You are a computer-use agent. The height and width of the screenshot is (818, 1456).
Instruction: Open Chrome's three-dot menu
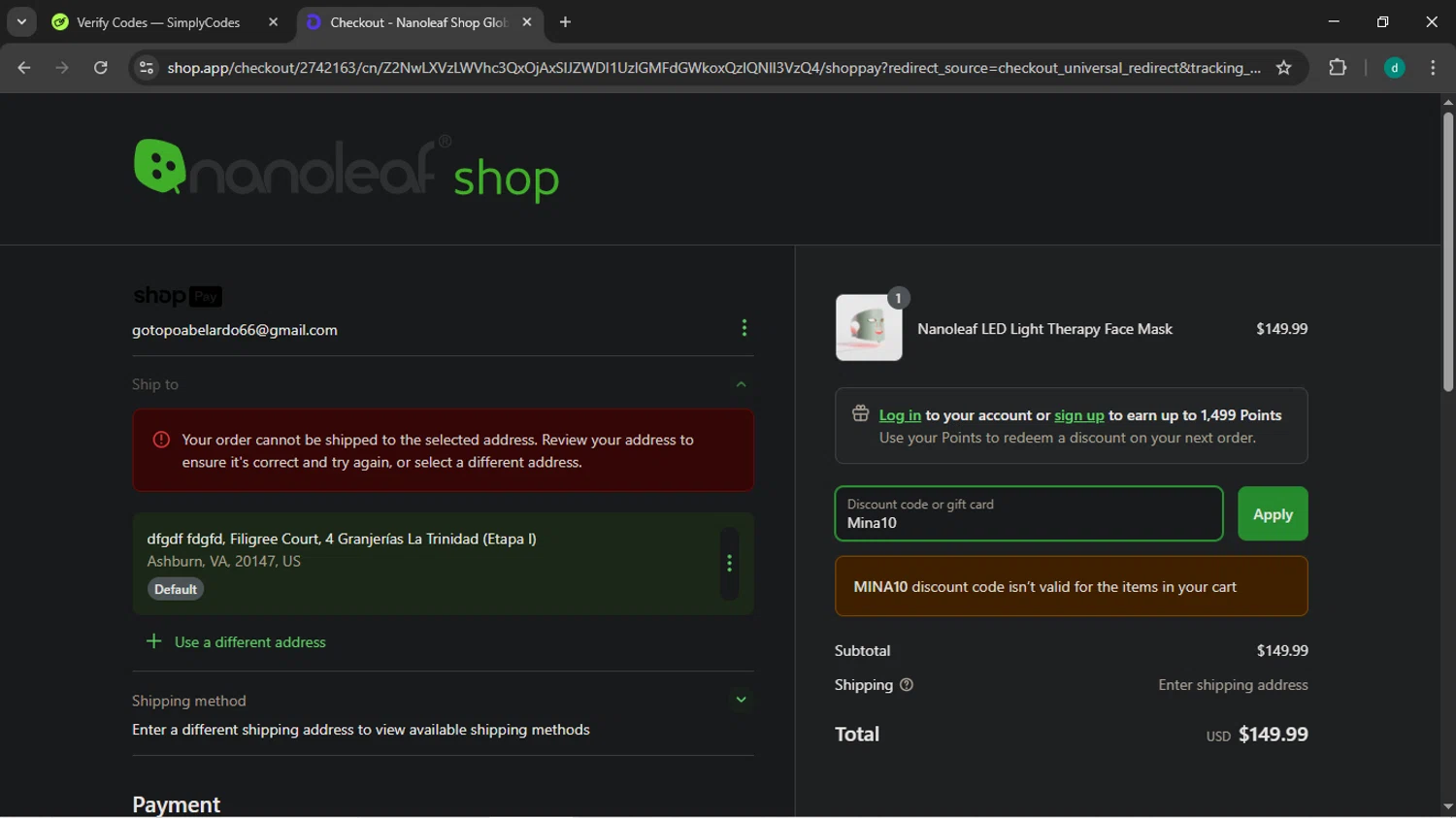coord(1433,68)
